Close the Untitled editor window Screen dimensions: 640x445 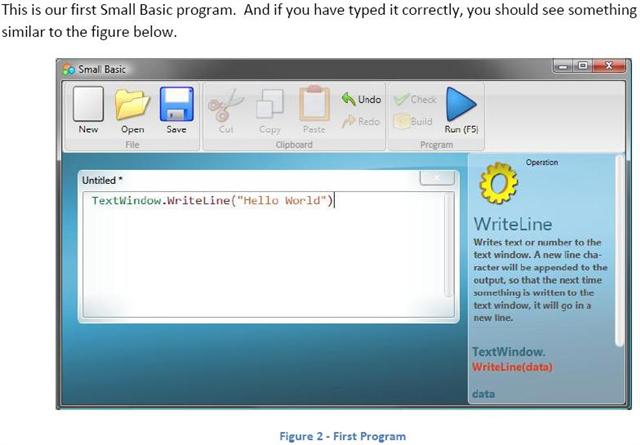pos(436,178)
